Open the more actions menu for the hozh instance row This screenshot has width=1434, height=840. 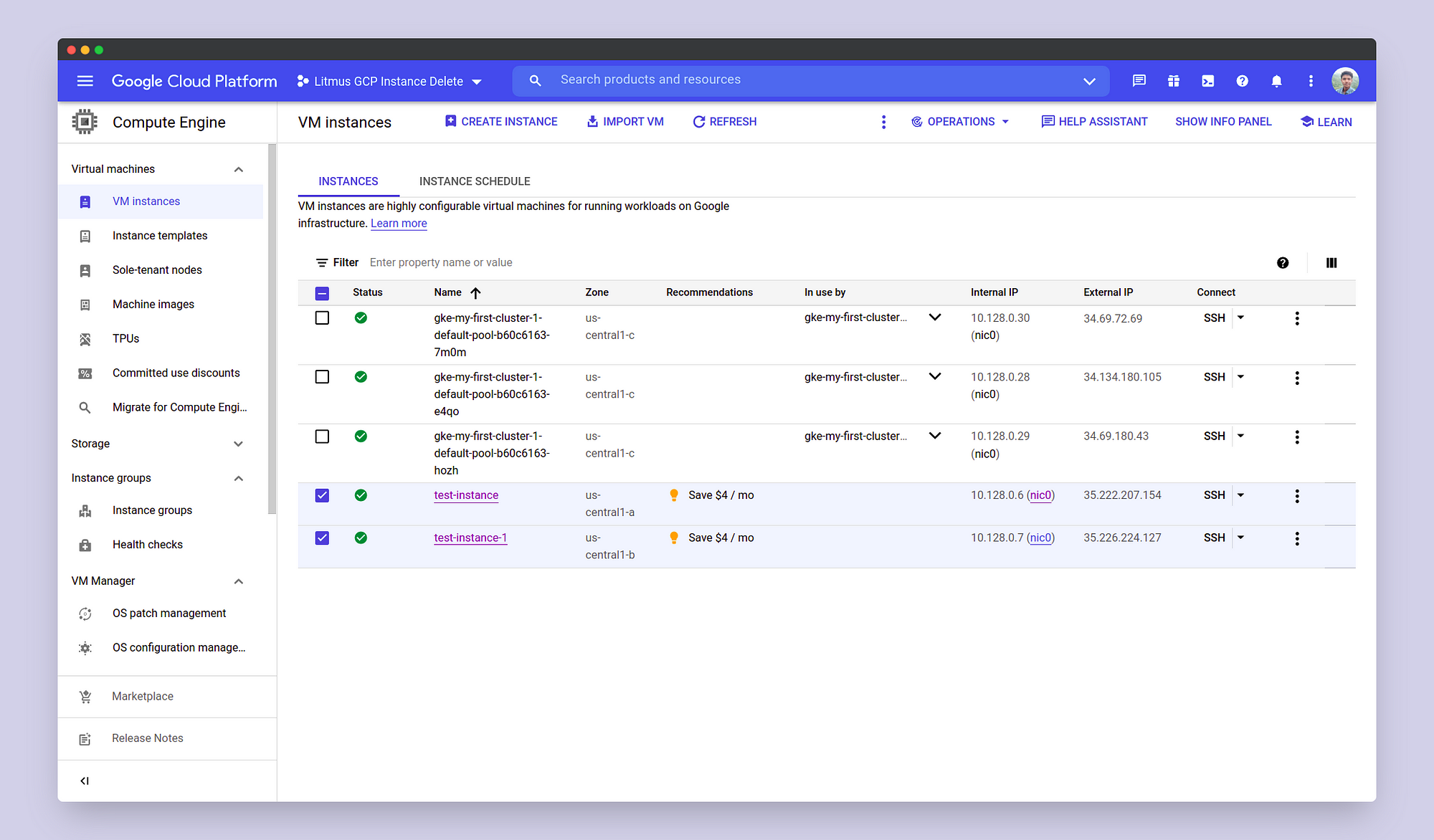point(1297,437)
